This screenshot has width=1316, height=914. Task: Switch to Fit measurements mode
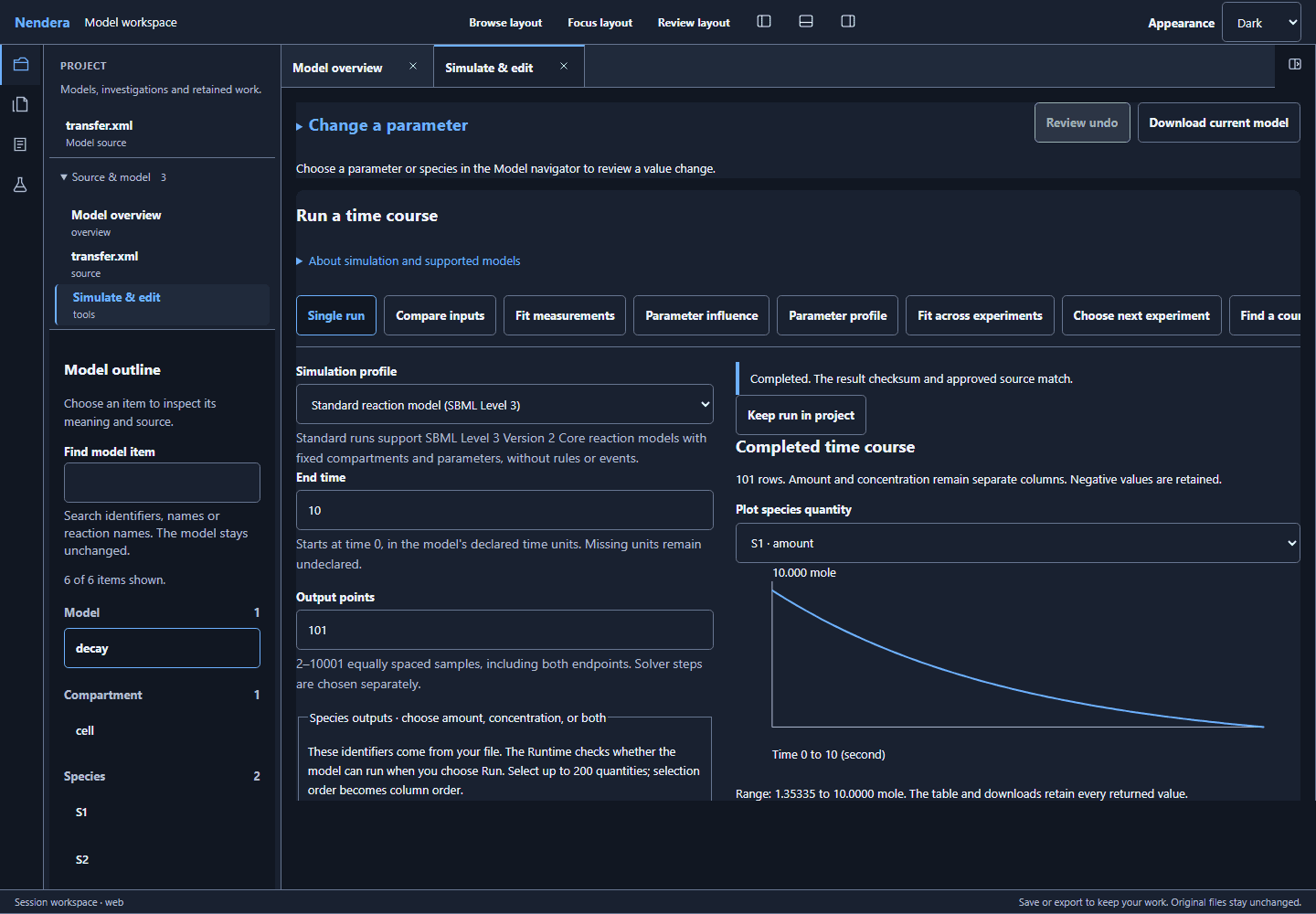click(x=565, y=315)
